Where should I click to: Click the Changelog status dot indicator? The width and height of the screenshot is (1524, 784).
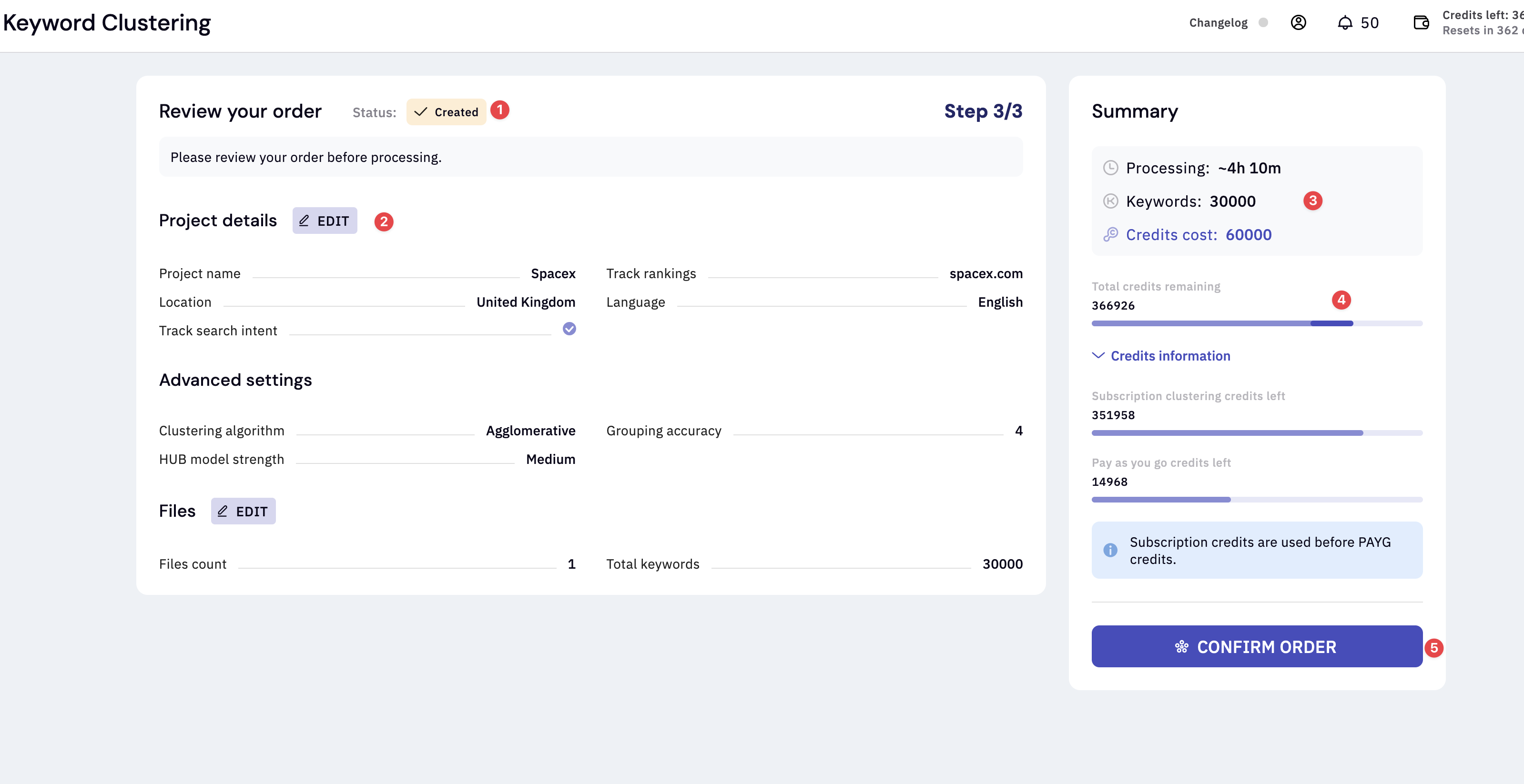pyautogui.click(x=1263, y=22)
